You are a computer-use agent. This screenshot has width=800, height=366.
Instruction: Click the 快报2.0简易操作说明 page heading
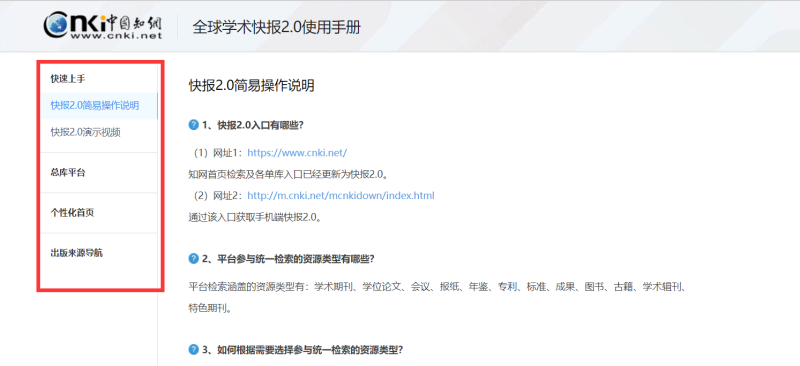252,86
